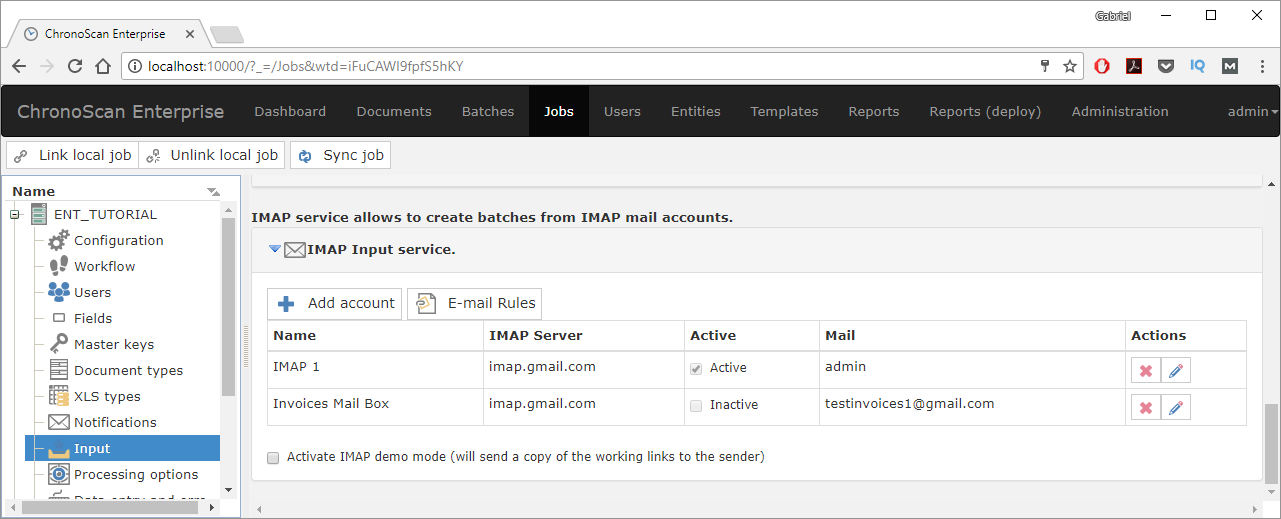This screenshot has height=519, width=1281.
Task: Click the Name column sort arrow in tree
Action: coord(212,191)
